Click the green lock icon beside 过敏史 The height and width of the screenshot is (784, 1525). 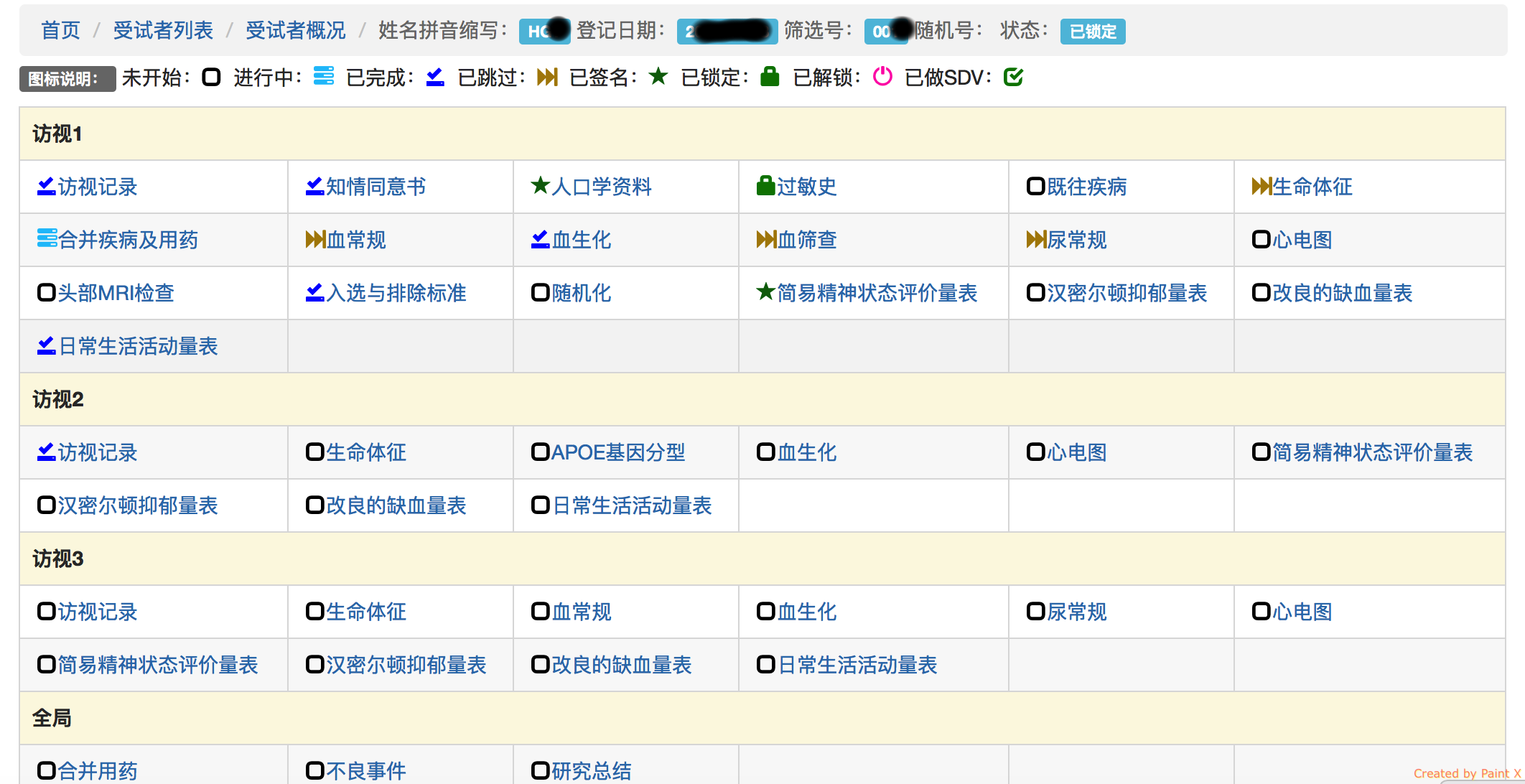[765, 186]
